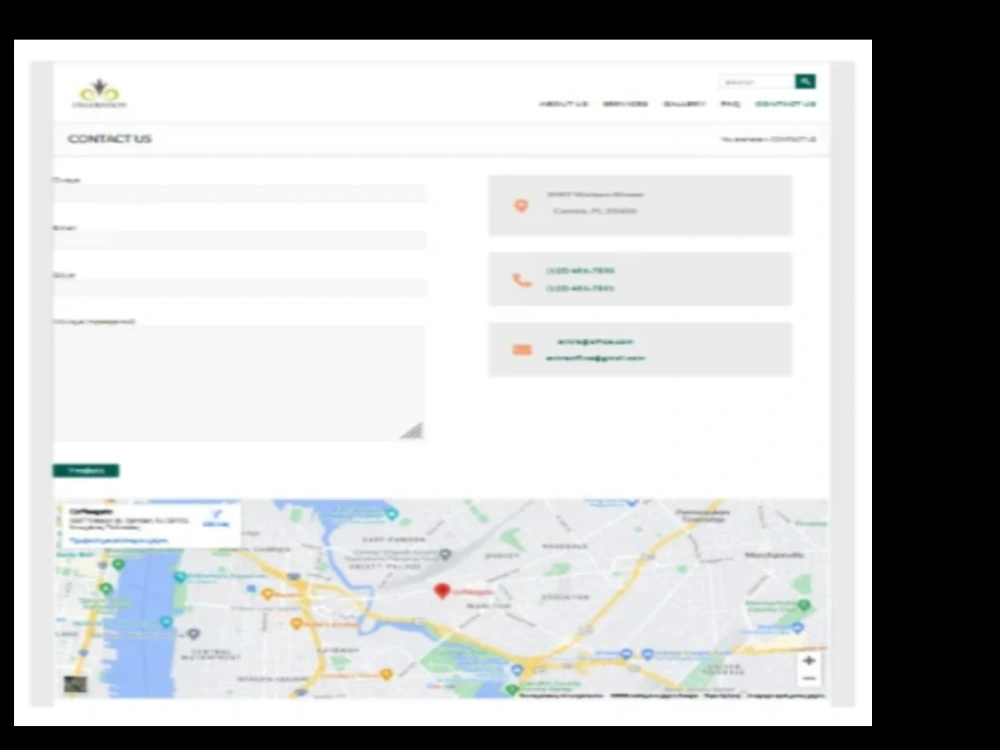Image resolution: width=1000 pixels, height=750 pixels.
Task: Click the textarea resize grip corner
Action: (x=413, y=431)
